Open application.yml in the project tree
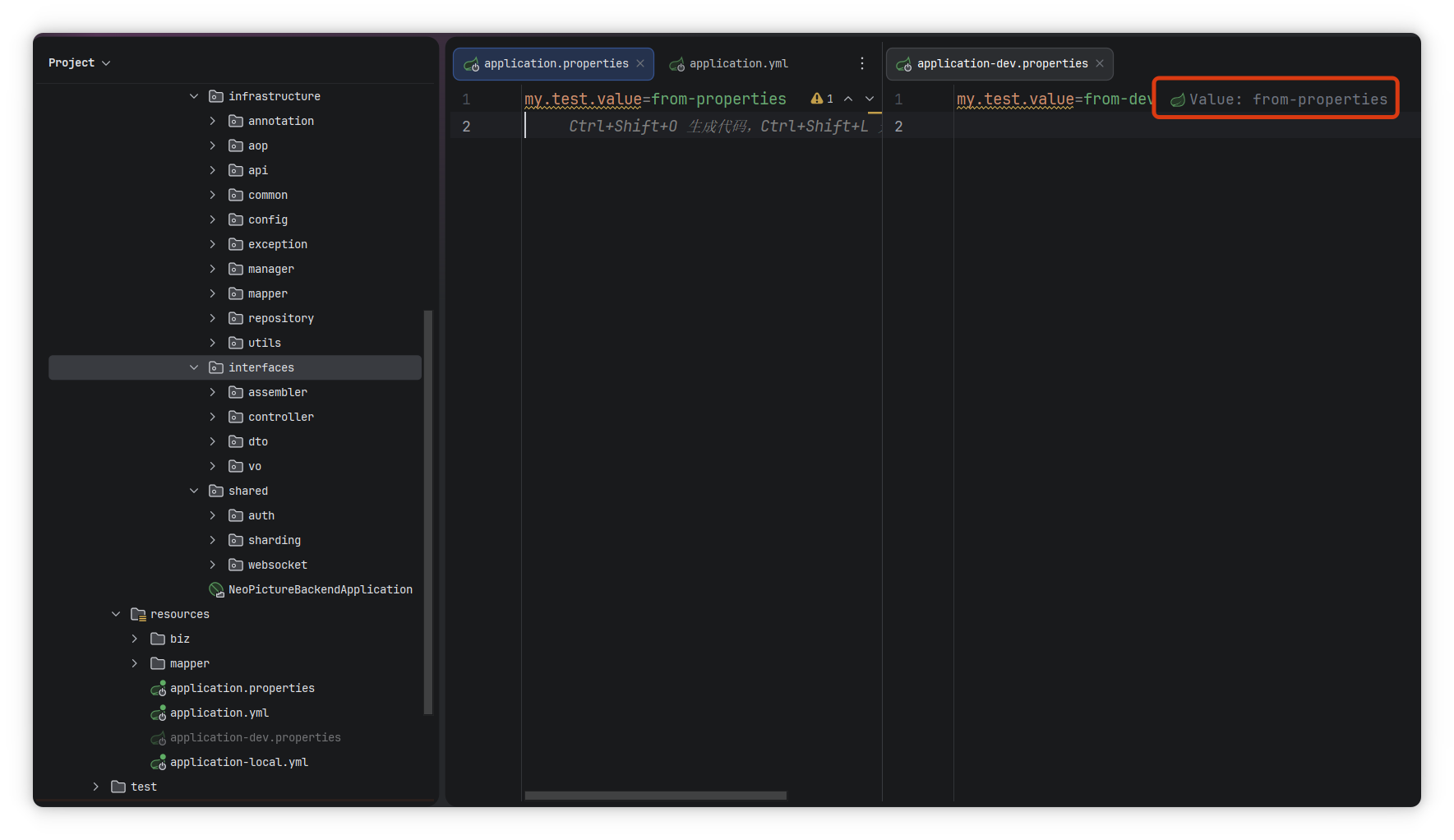This screenshot has height=840, width=1454. pos(219,713)
